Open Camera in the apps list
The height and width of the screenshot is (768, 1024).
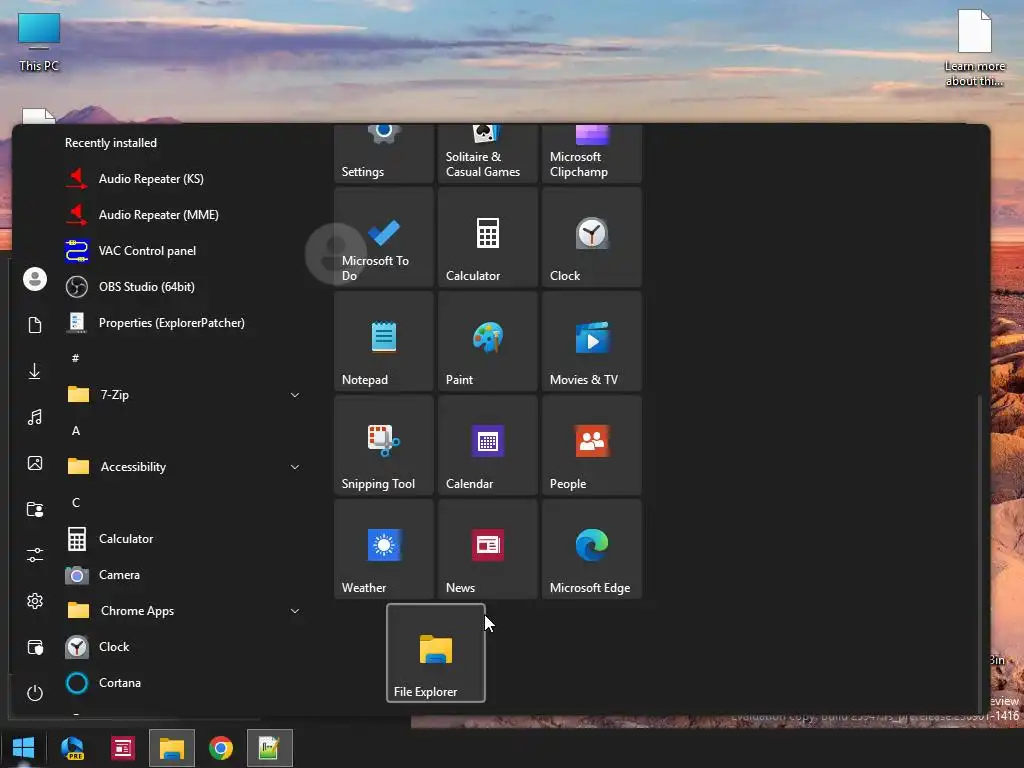[x=184, y=574]
